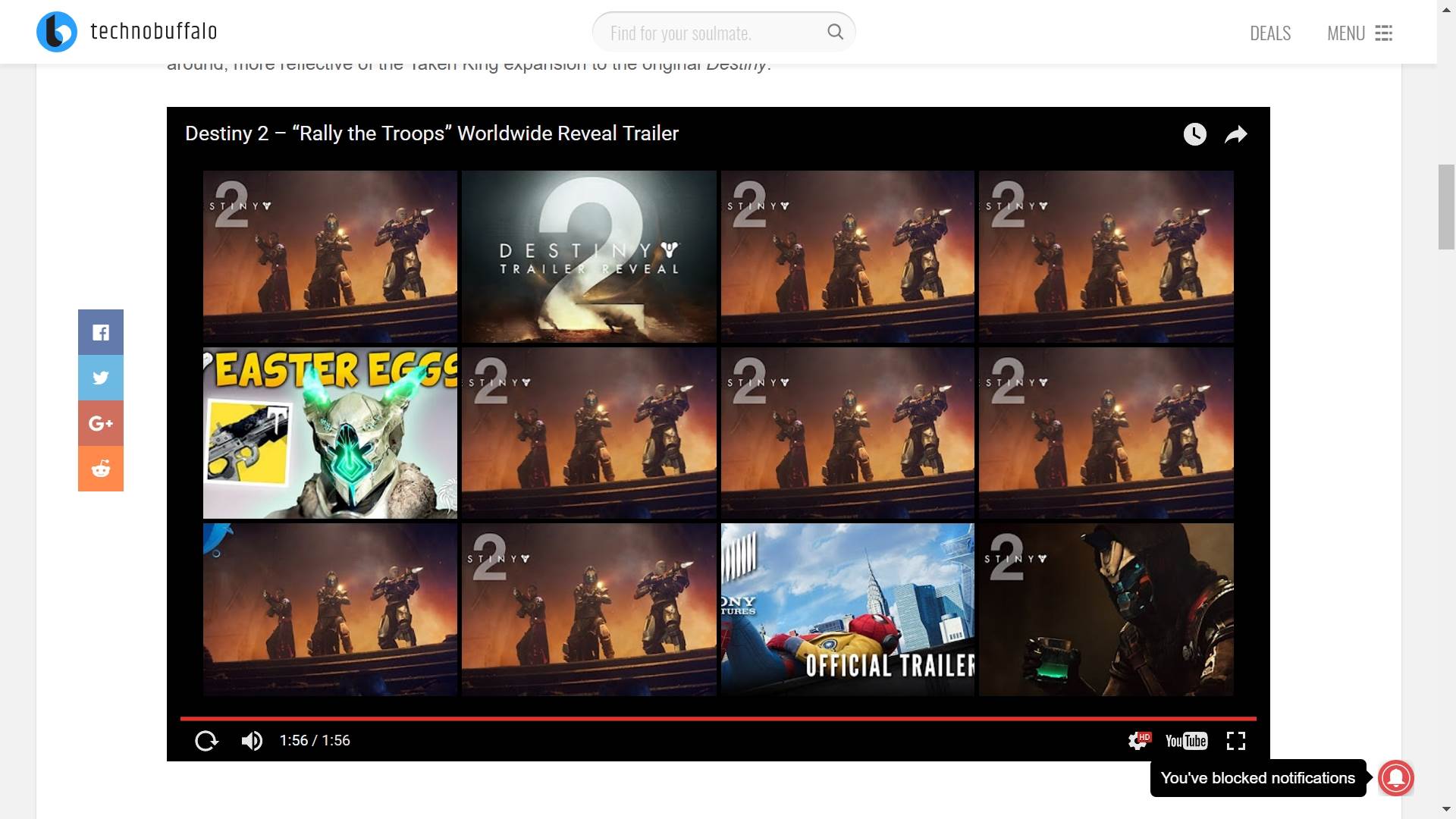Share article on Reddit
Screen dimensions: 1456x819
point(101,469)
